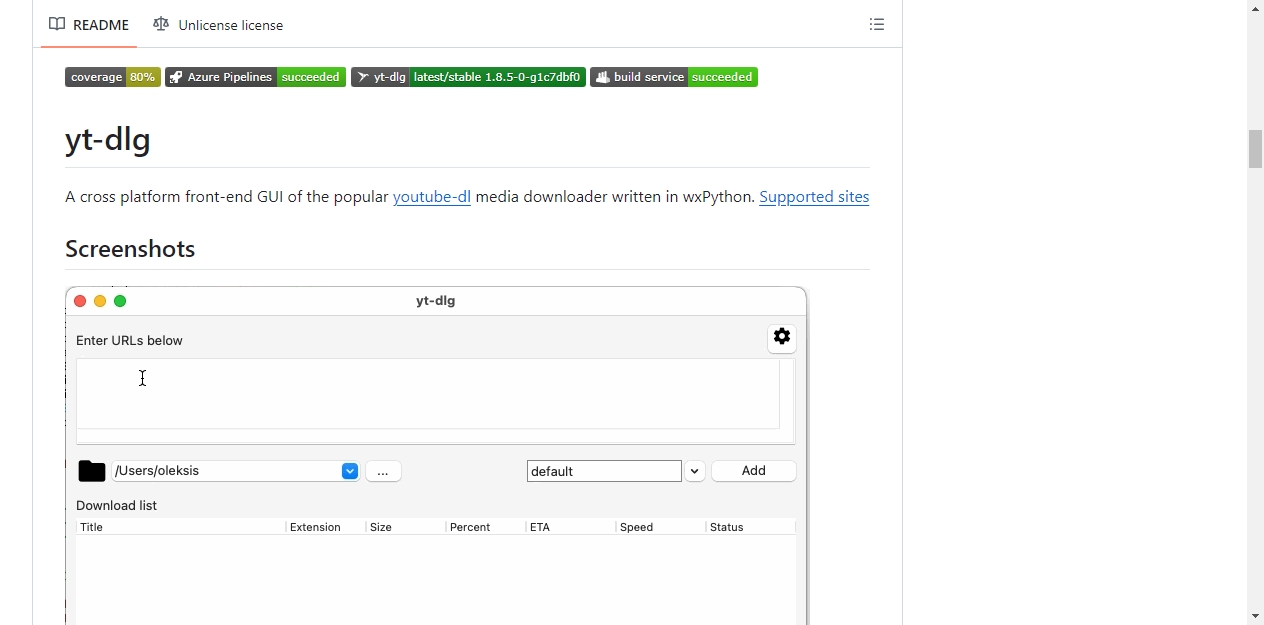
Task: Click the page vertical scrollbar thumb
Action: pyautogui.click(x=1255, y=149)
